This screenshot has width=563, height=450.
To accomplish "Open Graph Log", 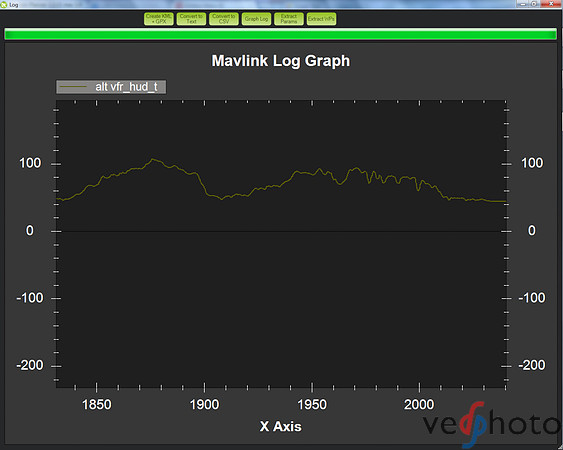I will tap(256, 19).
